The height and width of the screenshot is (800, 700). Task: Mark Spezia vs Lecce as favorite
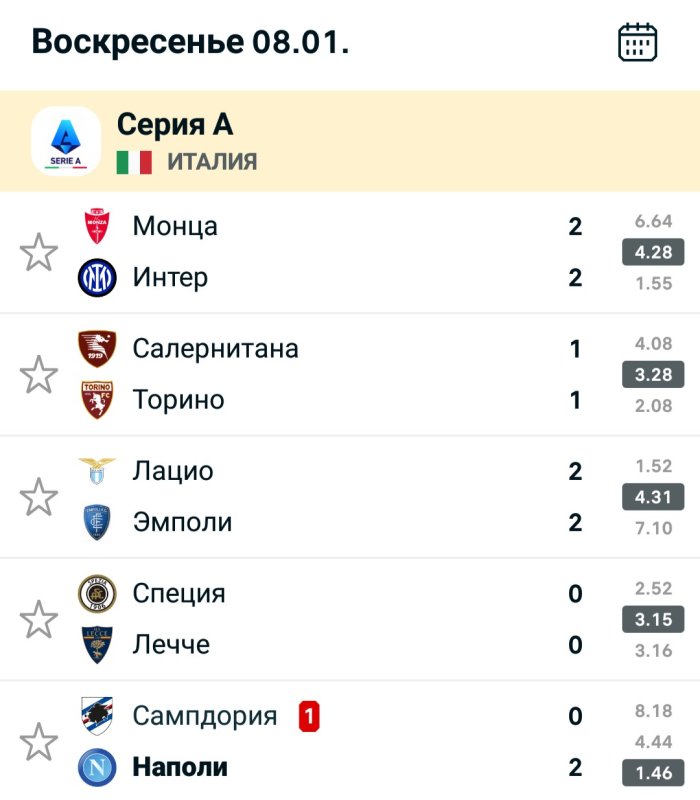click(39, 620)
